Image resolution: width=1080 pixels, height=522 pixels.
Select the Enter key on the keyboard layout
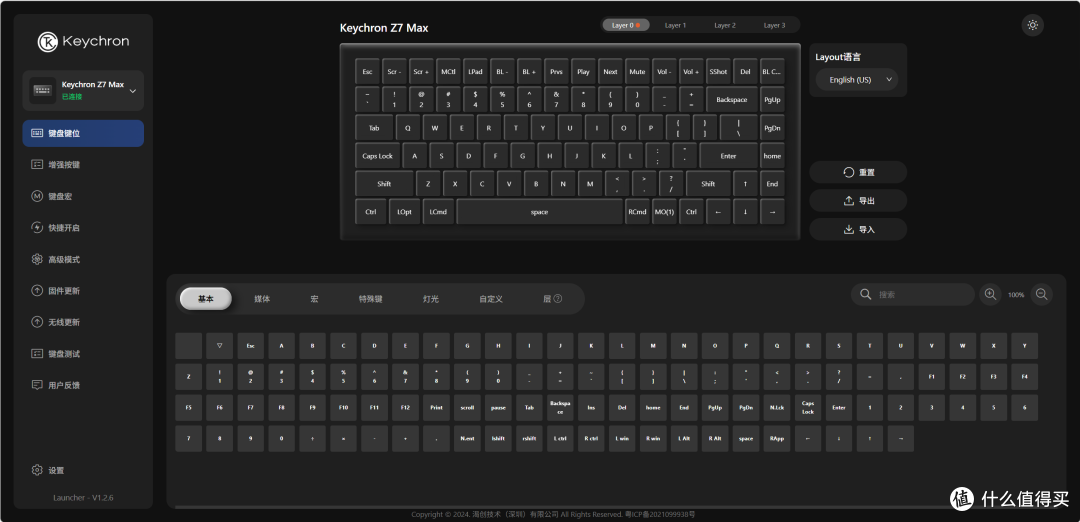pyautogui.click(x=728, y=156)
